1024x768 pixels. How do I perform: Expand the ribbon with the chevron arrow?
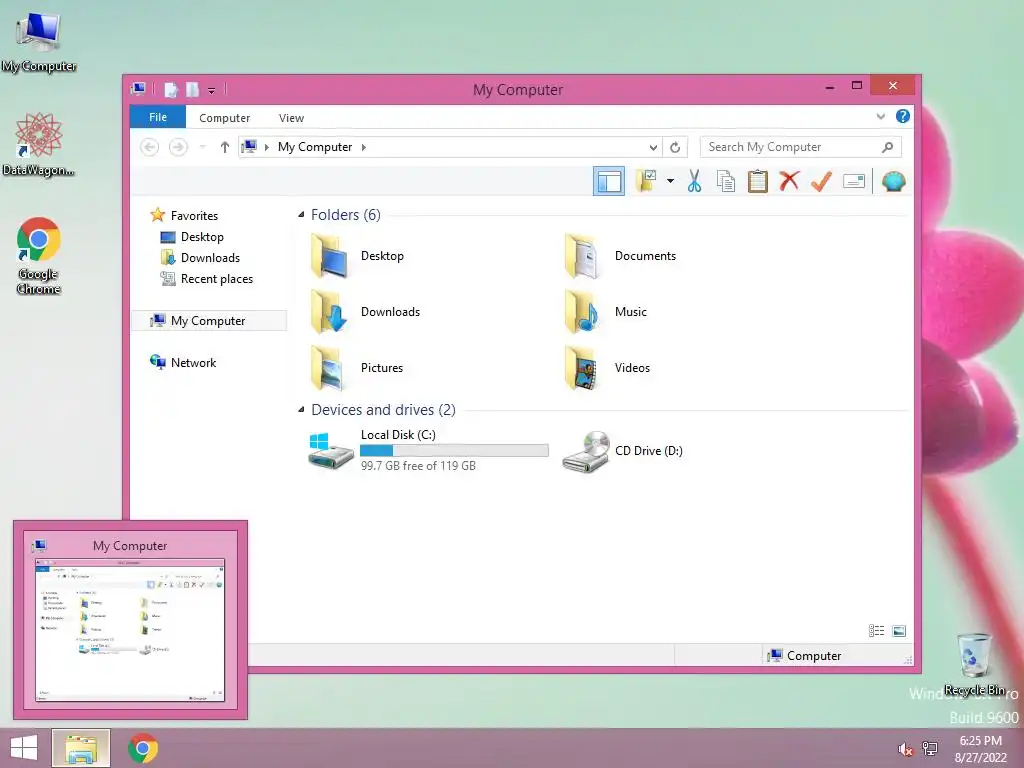point(880,117)
